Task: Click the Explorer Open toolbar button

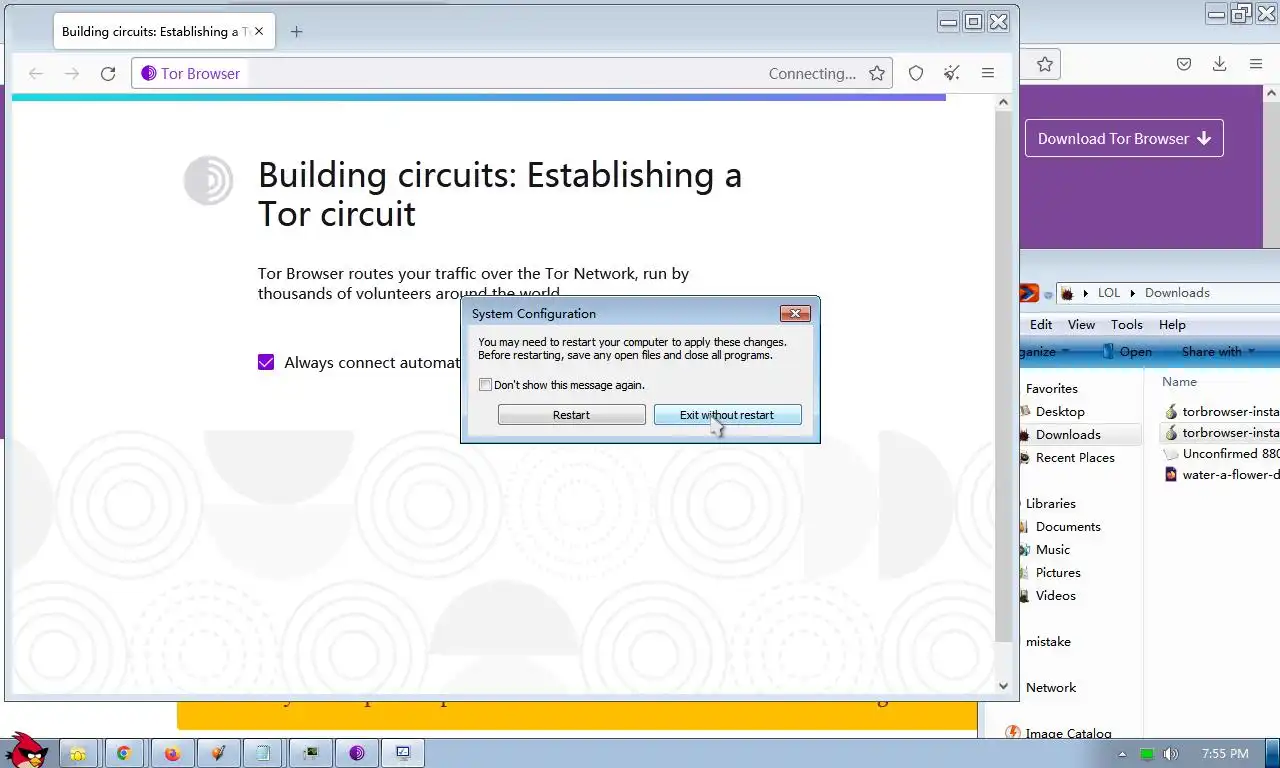Action: click(x=1126, y=352)
